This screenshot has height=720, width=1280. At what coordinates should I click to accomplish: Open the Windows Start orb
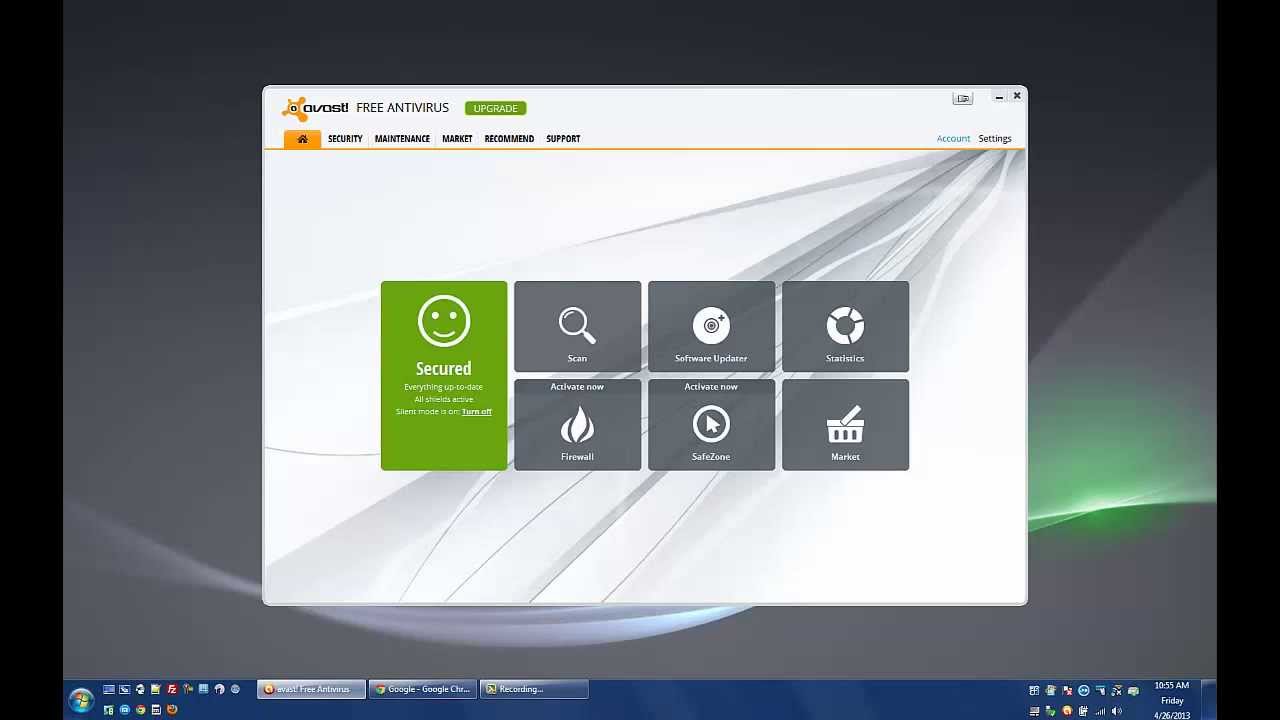[x=81, y=700]
